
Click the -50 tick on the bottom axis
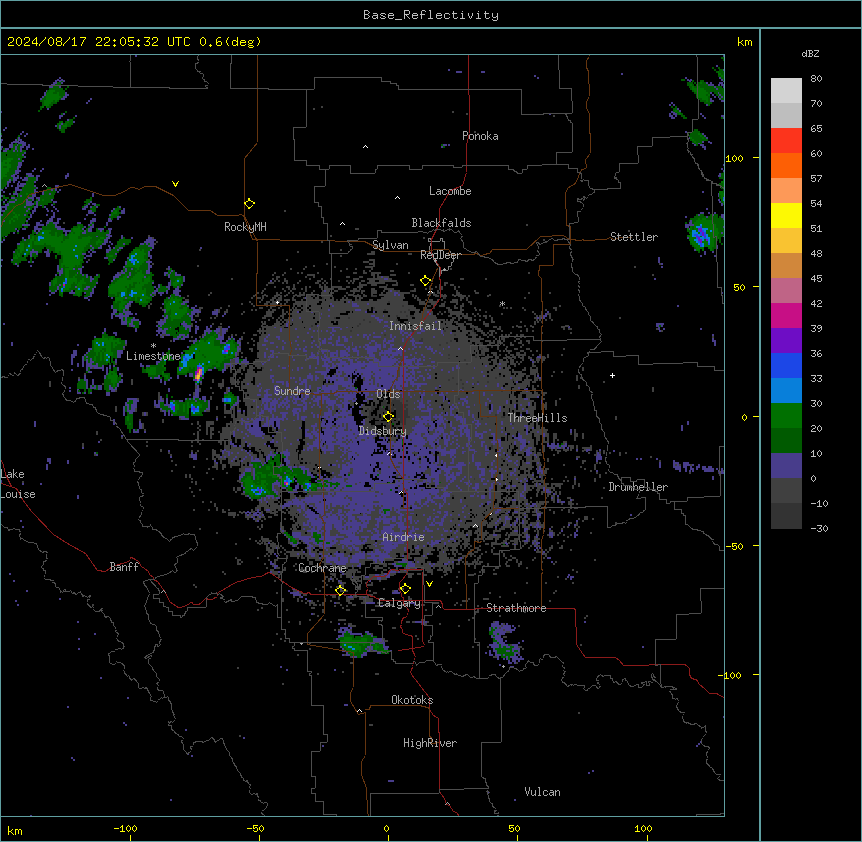click(255, 828)
